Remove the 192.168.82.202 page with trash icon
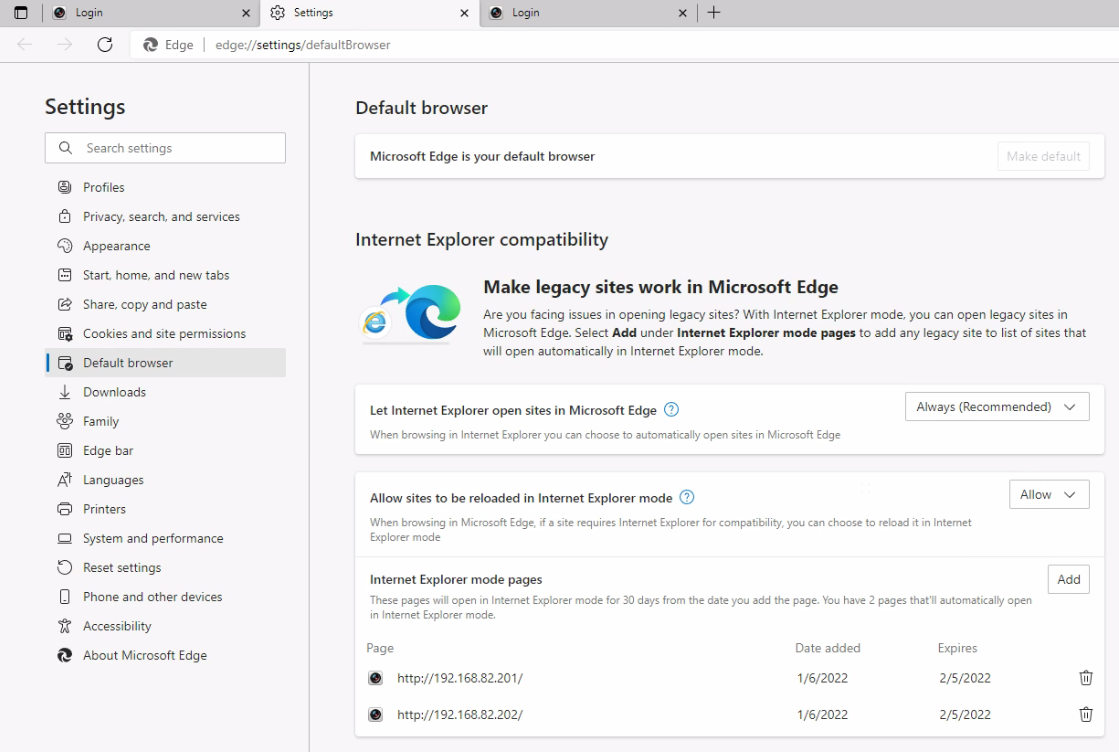Viewport: 1119px width, 752px height. coord(1086,714)
